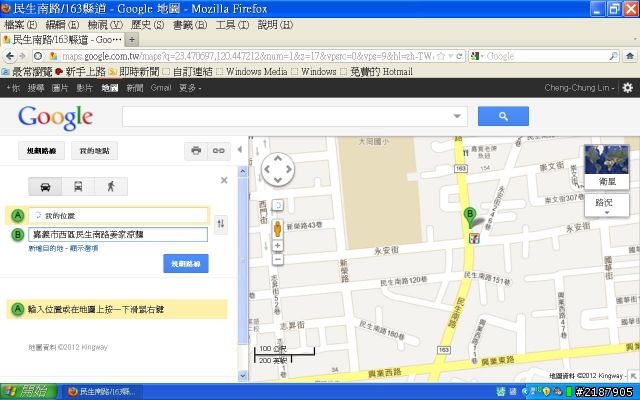Pan the map left with the navigation wheel
The width and height of the screenshot is (640, 400).
[267, 169]
